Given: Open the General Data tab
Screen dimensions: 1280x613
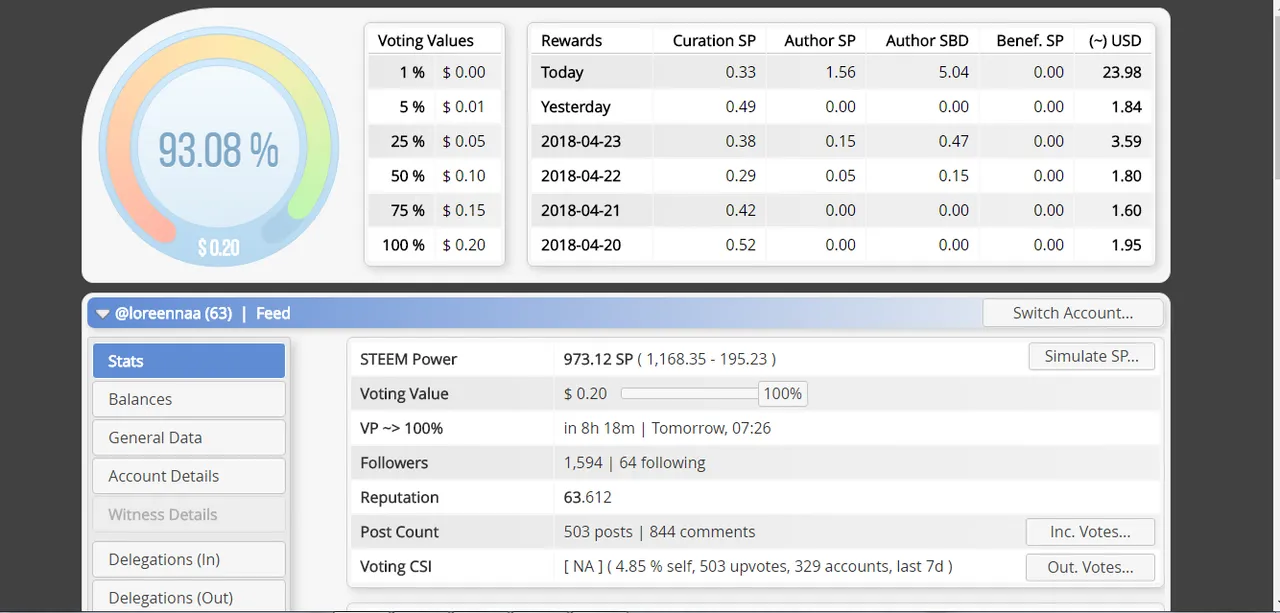Looking at the screenshot, I should [189, 438].
